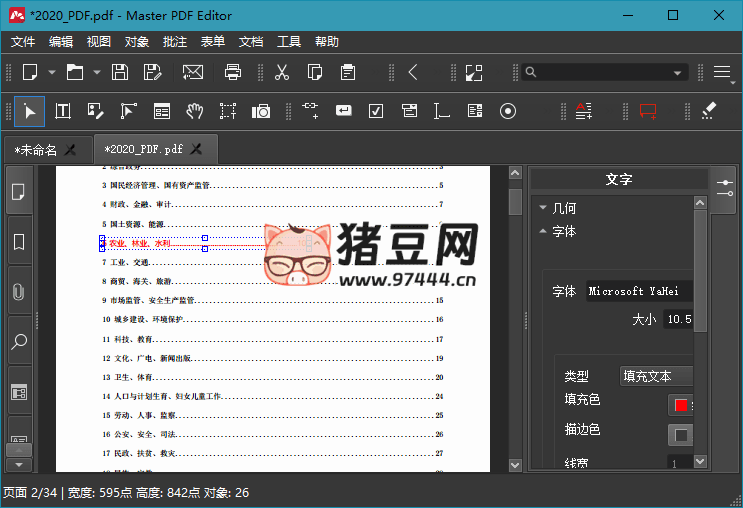Expand the Open recent files arrow
Image resolution: width=743 pixels, height=508 pixels.
pyautogui.click(x=97, y=73)
